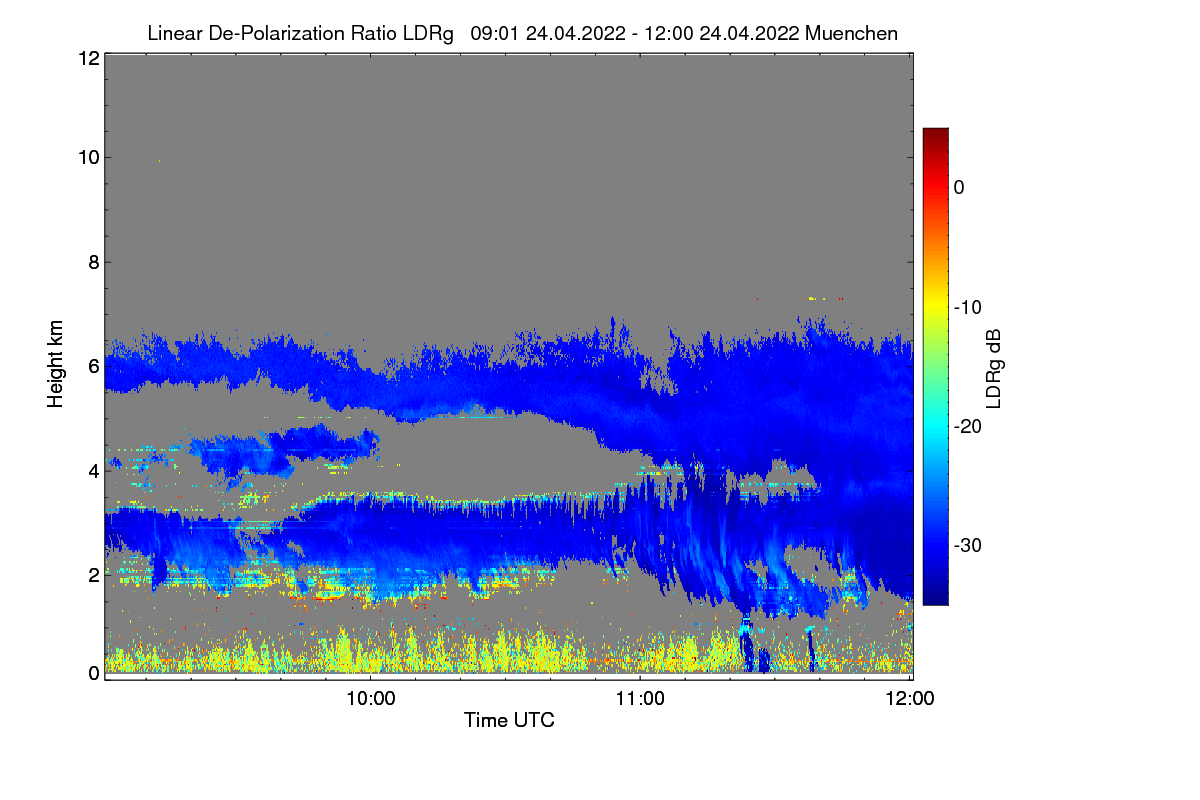Click the height axis label 4
Image resolution: width=1200 pixels, height=800 pixels.
(x=93, y=470)
